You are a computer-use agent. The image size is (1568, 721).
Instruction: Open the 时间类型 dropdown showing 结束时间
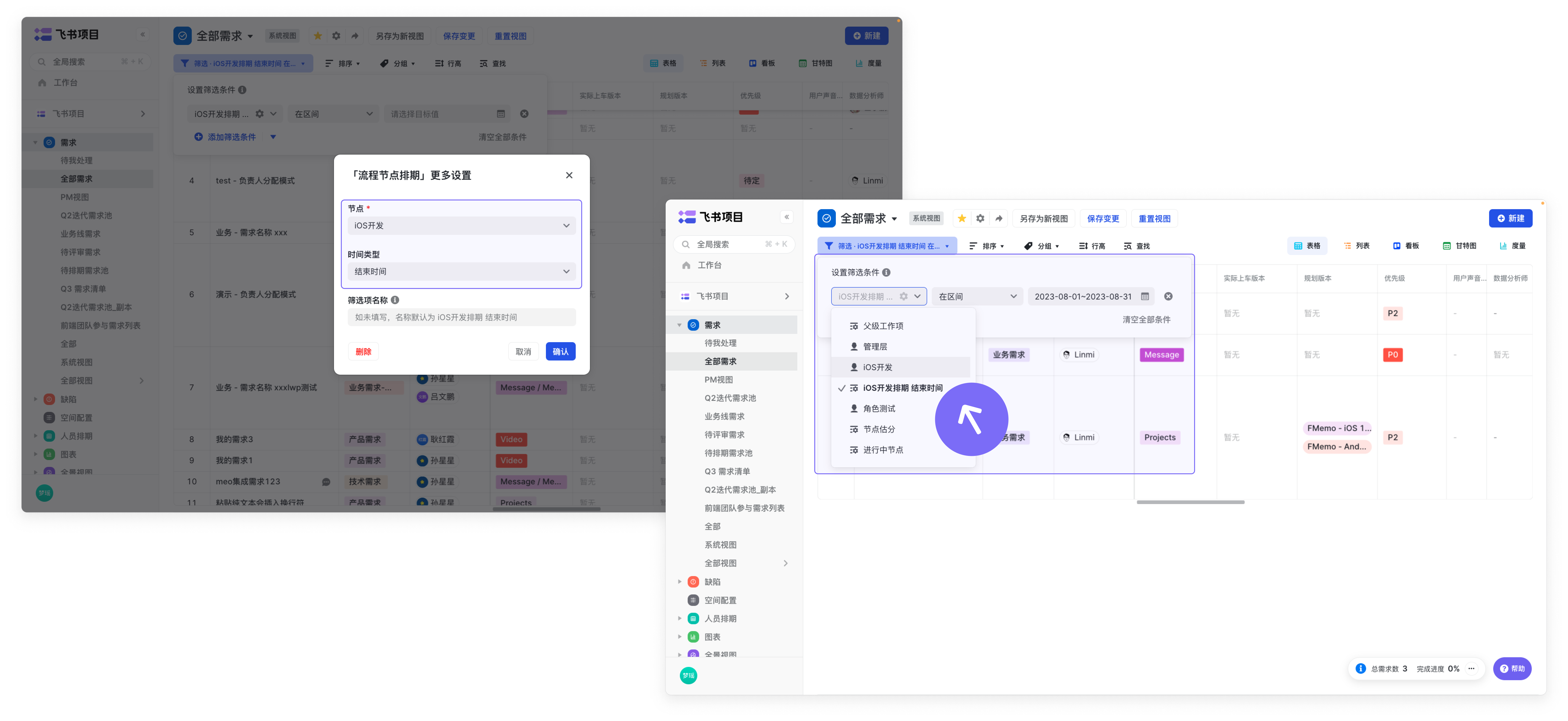point(462,271)
